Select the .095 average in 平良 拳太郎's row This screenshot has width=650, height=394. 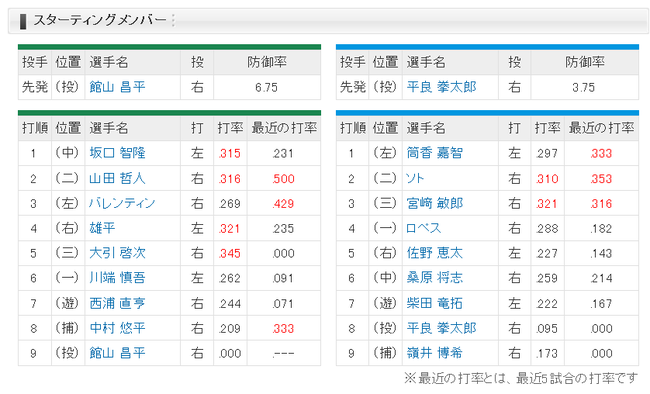click(547, 328)
